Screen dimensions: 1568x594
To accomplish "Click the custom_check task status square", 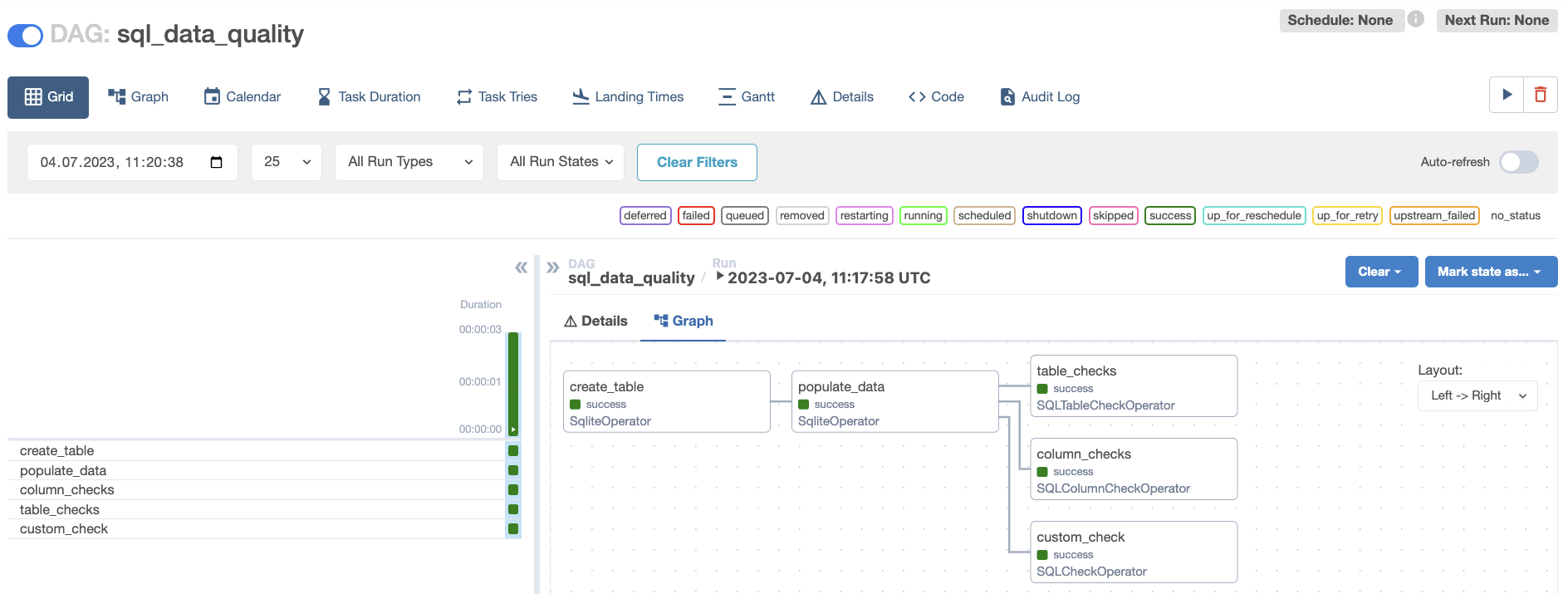I will (x=513, y=529).
